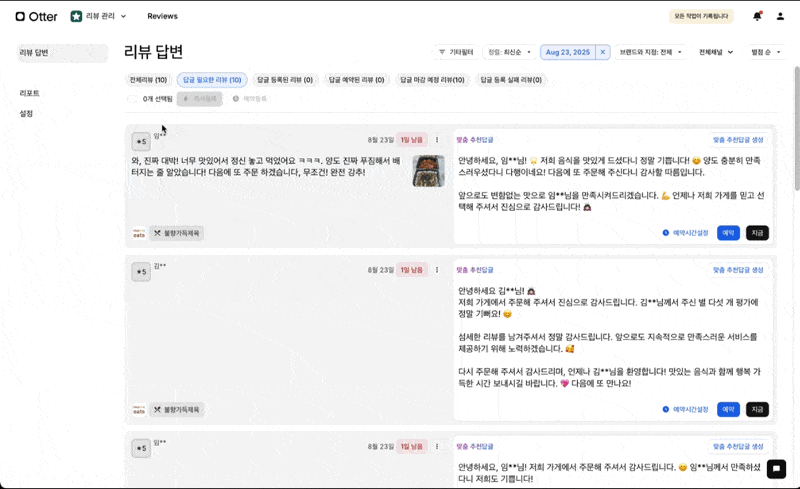Screen dimensions: 800x489
Task: Click blue 예약 button on 김** review
Action: pos(728,409)
